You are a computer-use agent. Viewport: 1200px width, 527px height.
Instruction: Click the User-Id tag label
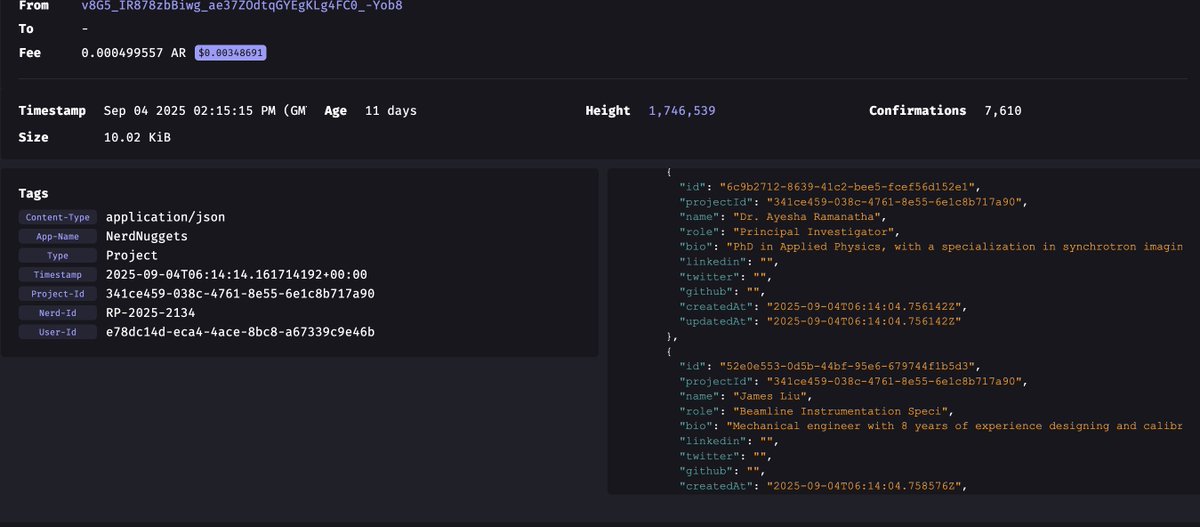coord(58,332)
